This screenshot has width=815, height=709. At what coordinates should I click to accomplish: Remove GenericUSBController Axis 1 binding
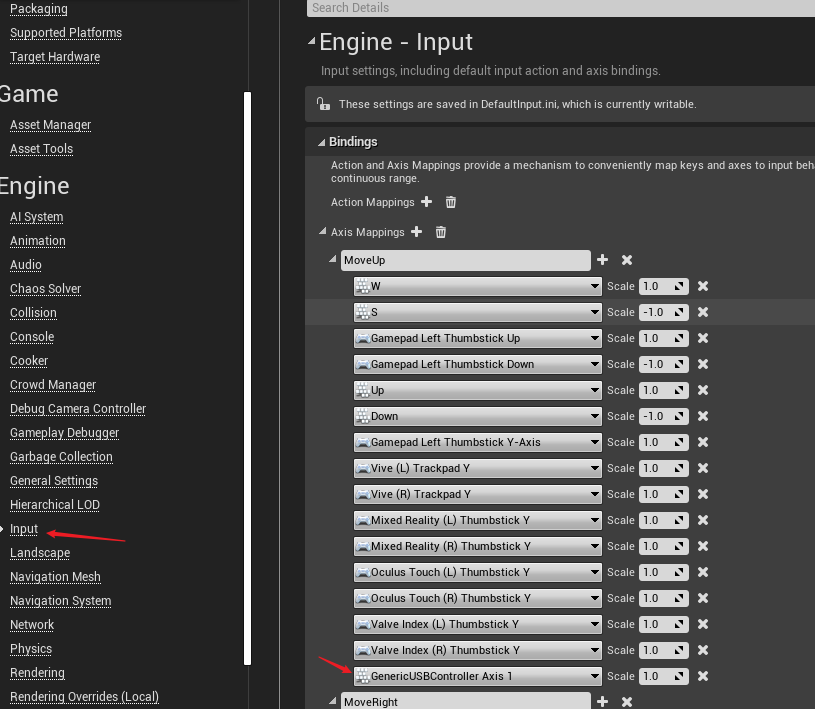703,676
